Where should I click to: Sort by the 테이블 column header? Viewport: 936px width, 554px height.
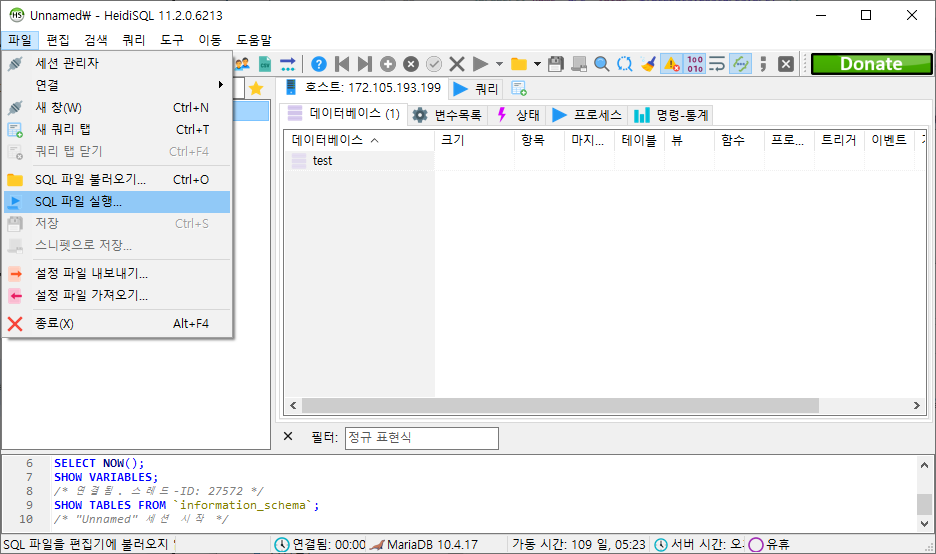point(639,140)
